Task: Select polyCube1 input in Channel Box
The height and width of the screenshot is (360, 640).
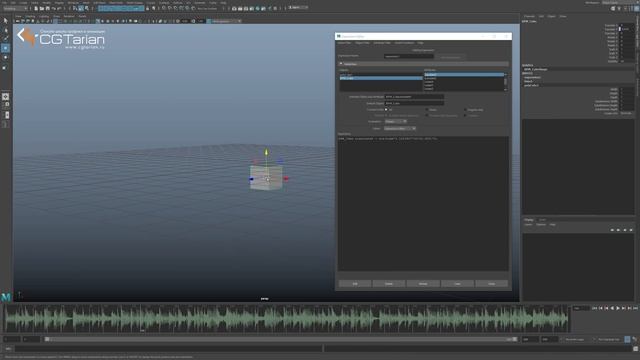Action: 531,85
